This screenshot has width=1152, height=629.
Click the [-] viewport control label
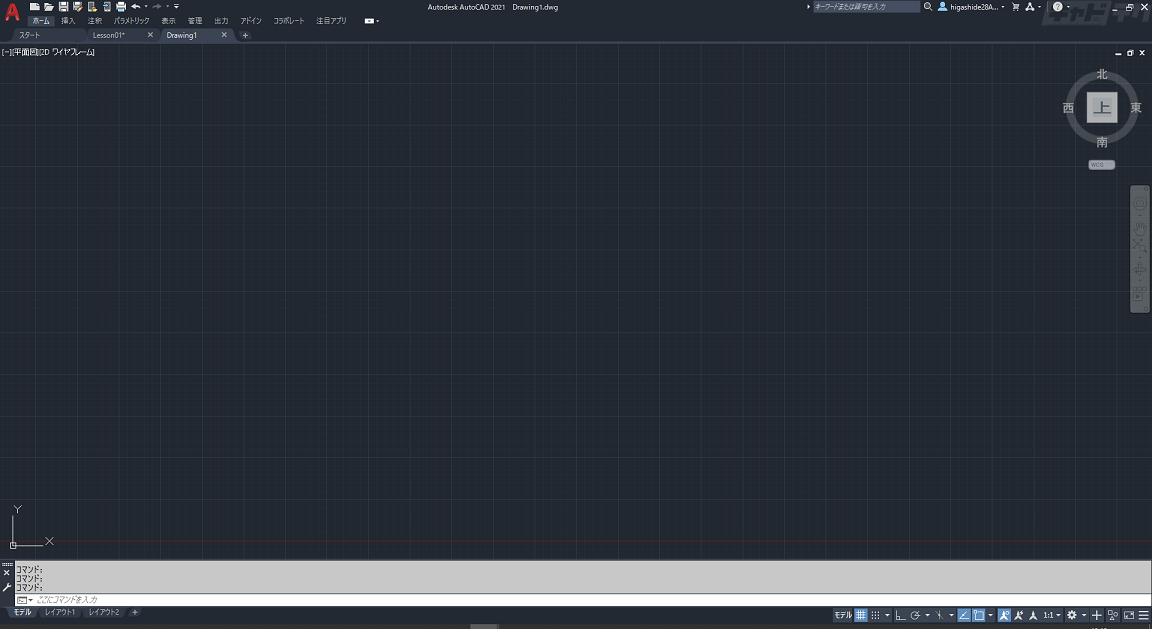(6, 52)
